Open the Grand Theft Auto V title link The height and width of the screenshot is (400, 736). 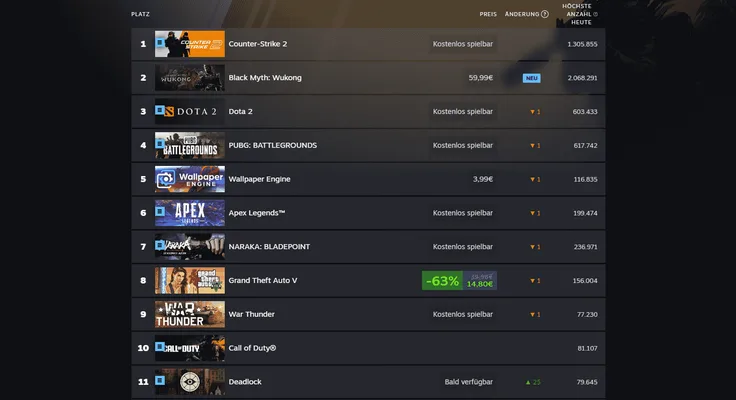click(263, 280)
